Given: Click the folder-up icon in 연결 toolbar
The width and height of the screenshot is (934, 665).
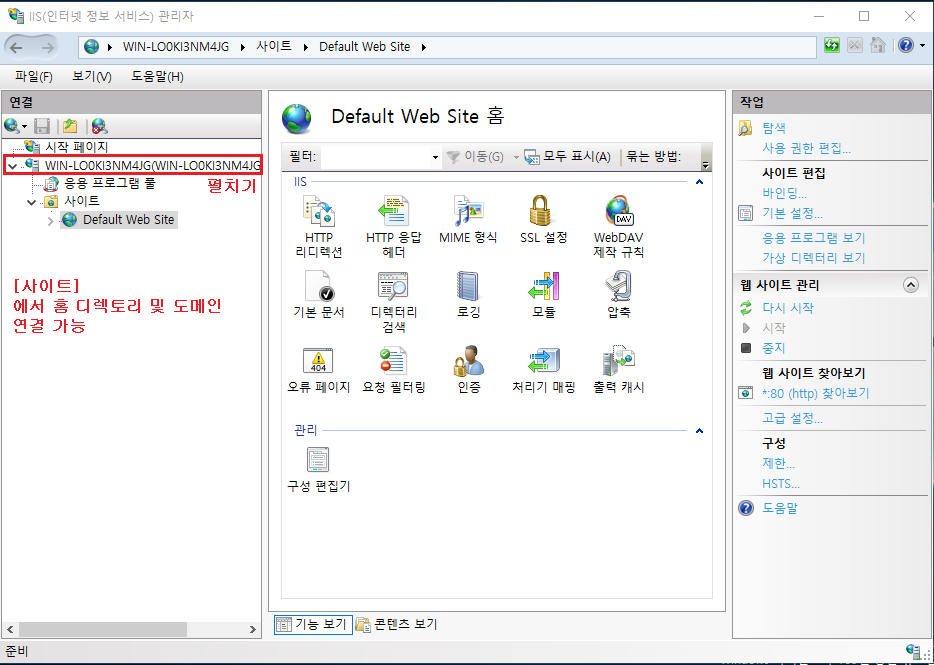Looking at the screenshot, I should click(70, 126).
